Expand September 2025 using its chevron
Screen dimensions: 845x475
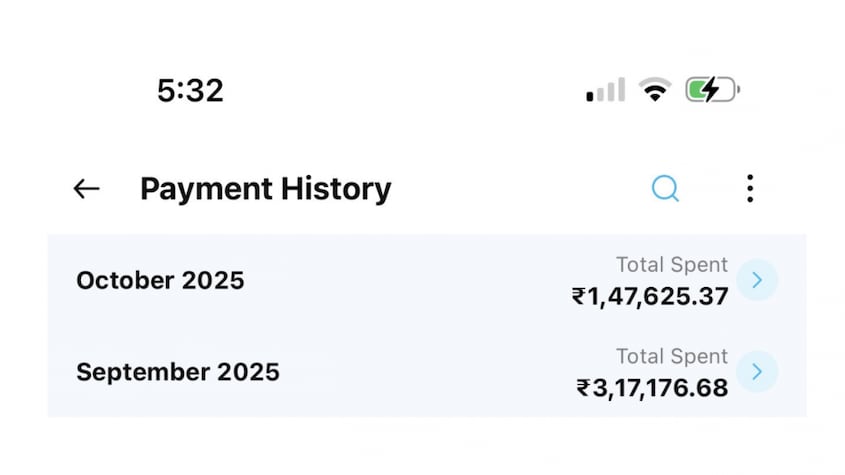(757, 372)
